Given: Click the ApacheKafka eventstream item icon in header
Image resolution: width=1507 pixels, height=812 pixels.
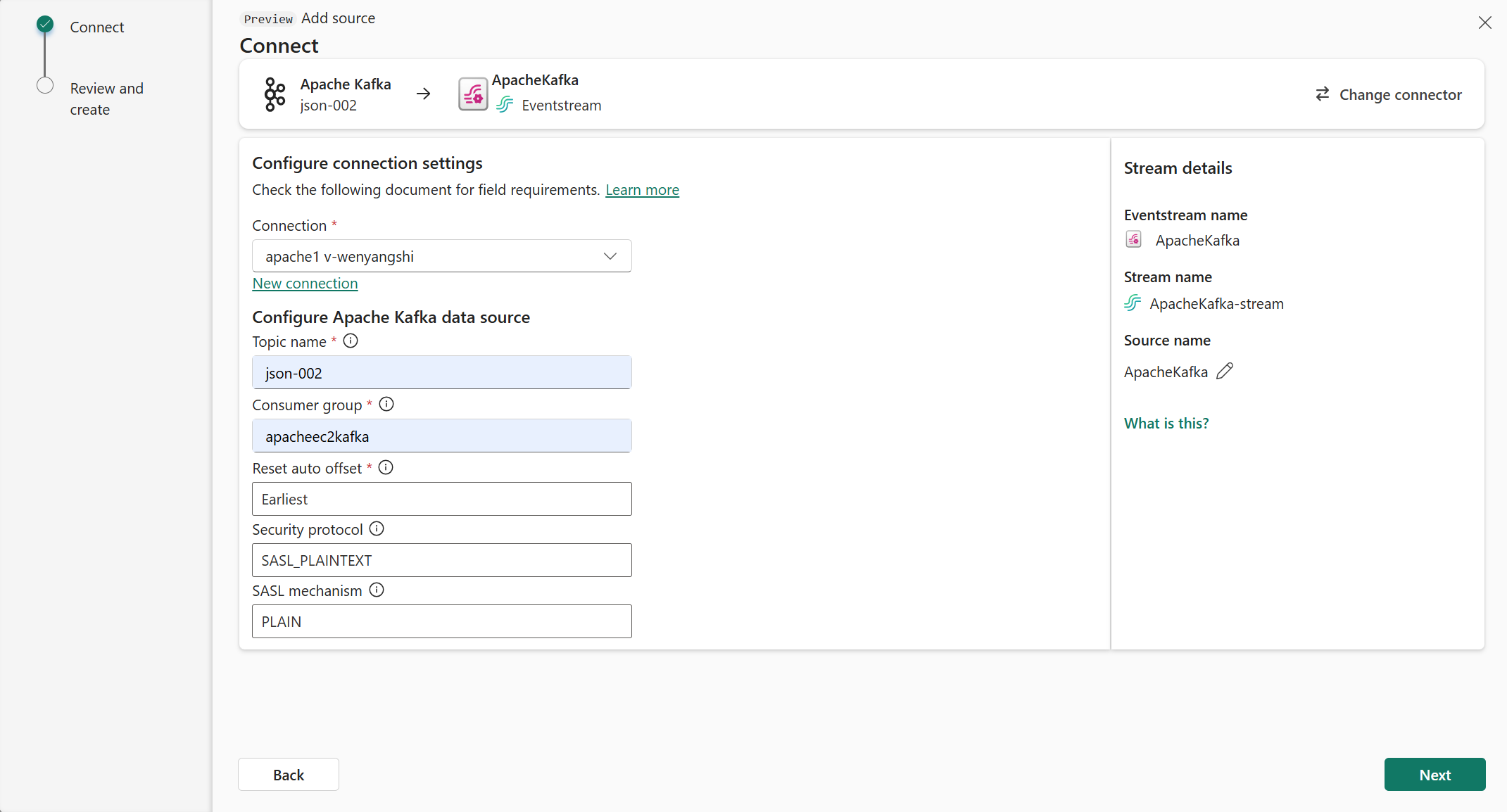Looking at the screenshot, I should pos(473,94).
